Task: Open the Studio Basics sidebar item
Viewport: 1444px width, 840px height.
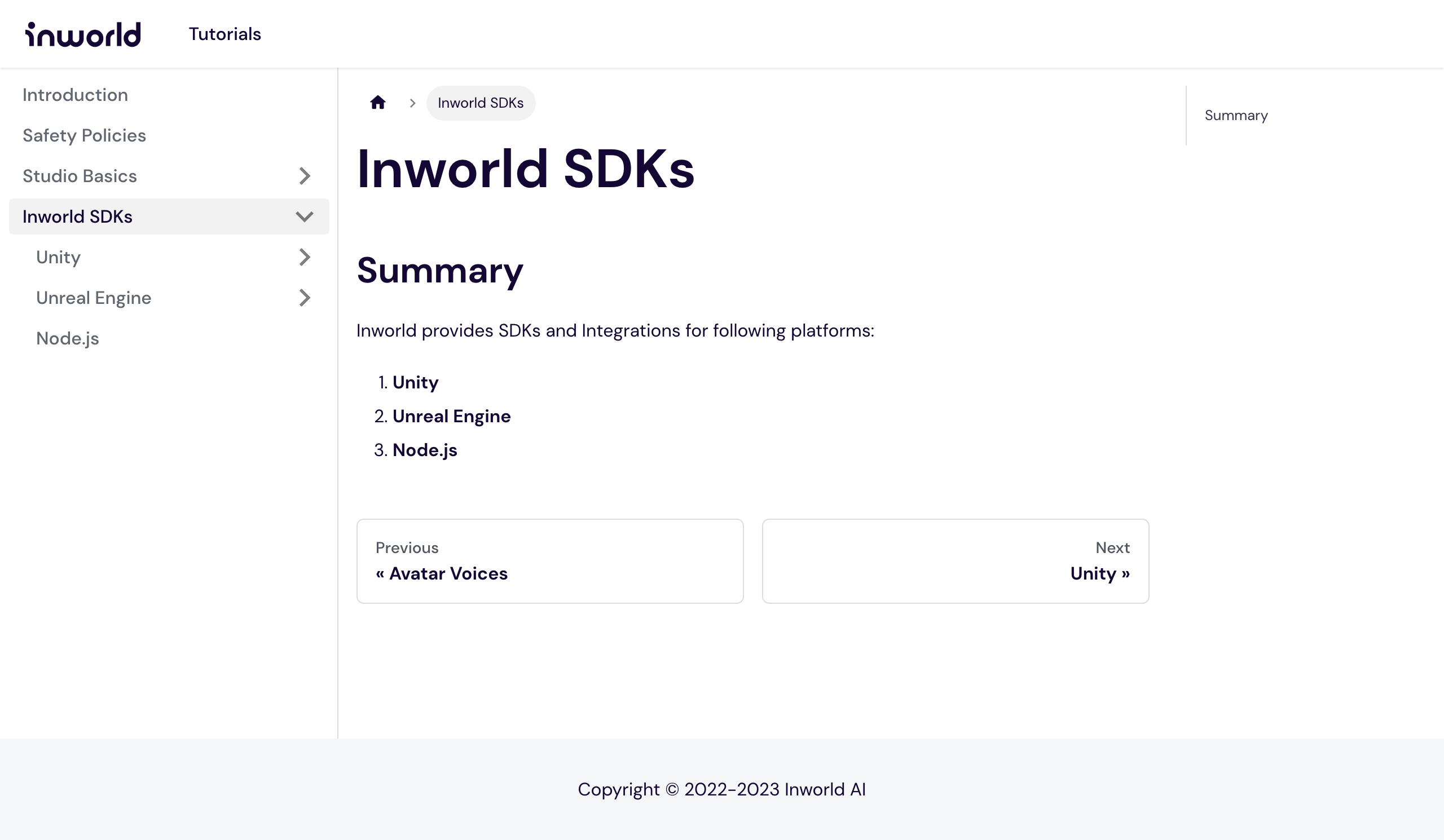Action: pyautogui.click(x=80, y=176)
